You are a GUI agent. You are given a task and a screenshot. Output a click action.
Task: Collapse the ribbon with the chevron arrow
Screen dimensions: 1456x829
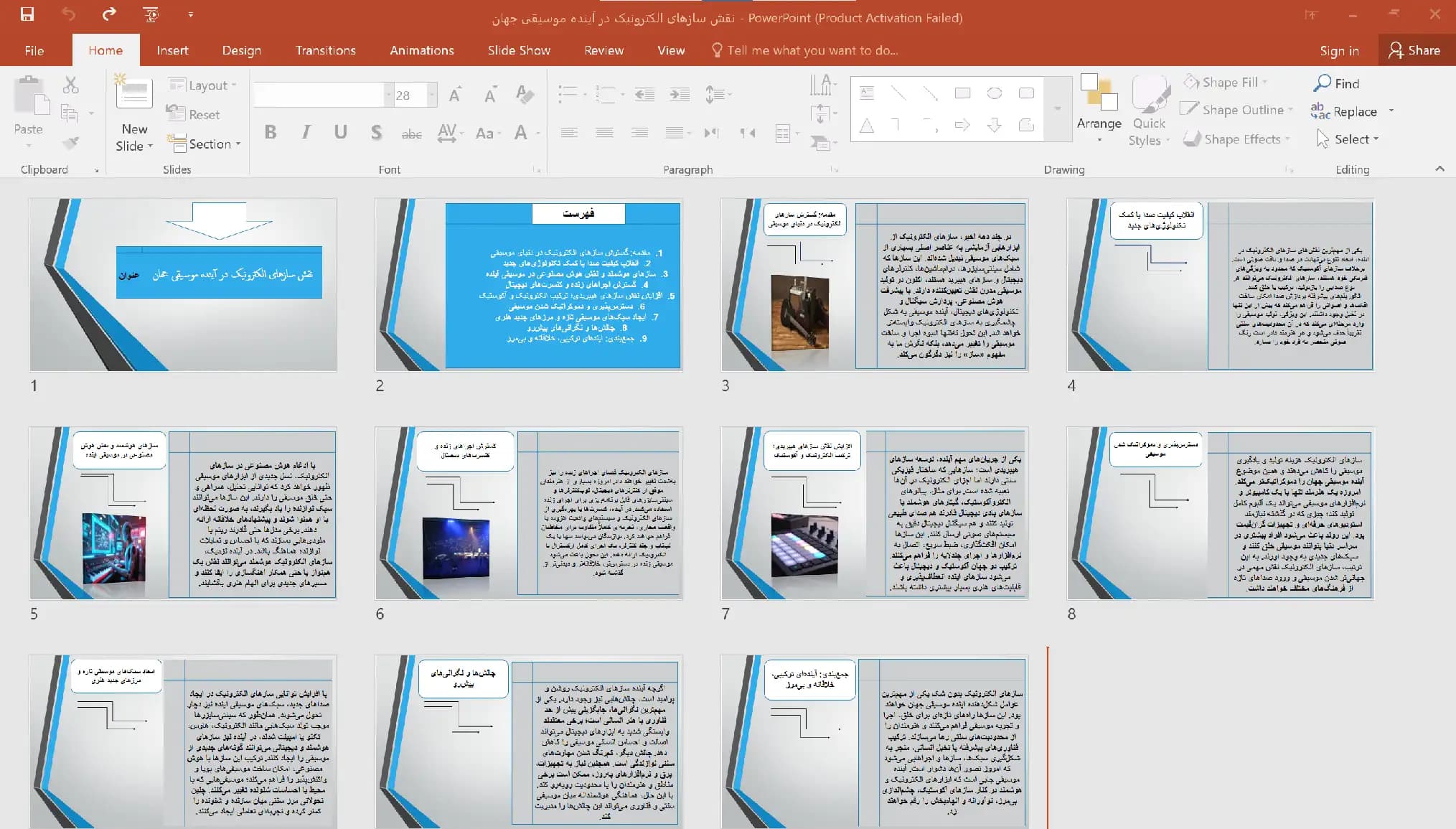click(x=1439, y=169)
